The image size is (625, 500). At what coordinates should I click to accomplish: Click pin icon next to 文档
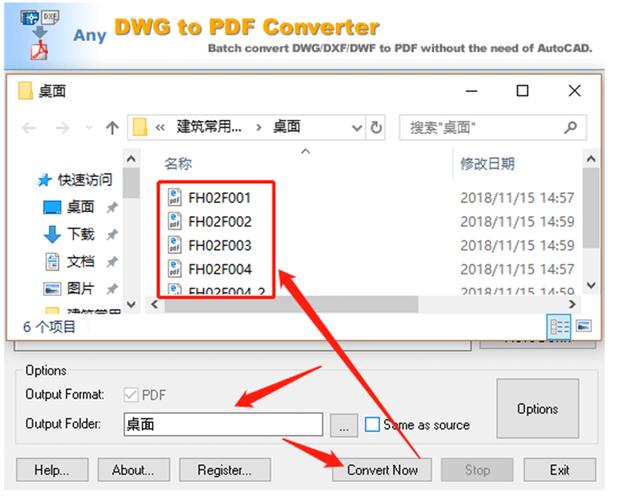(112, 262)
